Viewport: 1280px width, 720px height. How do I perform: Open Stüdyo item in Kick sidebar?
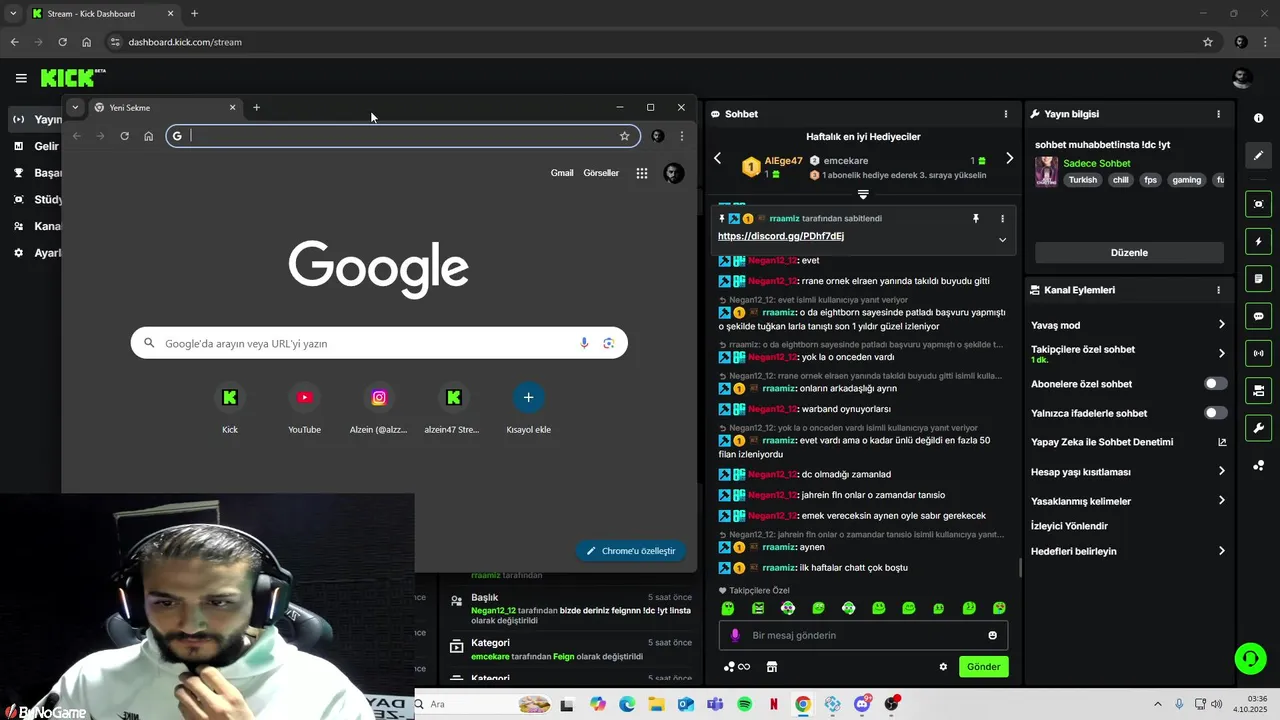36,199
